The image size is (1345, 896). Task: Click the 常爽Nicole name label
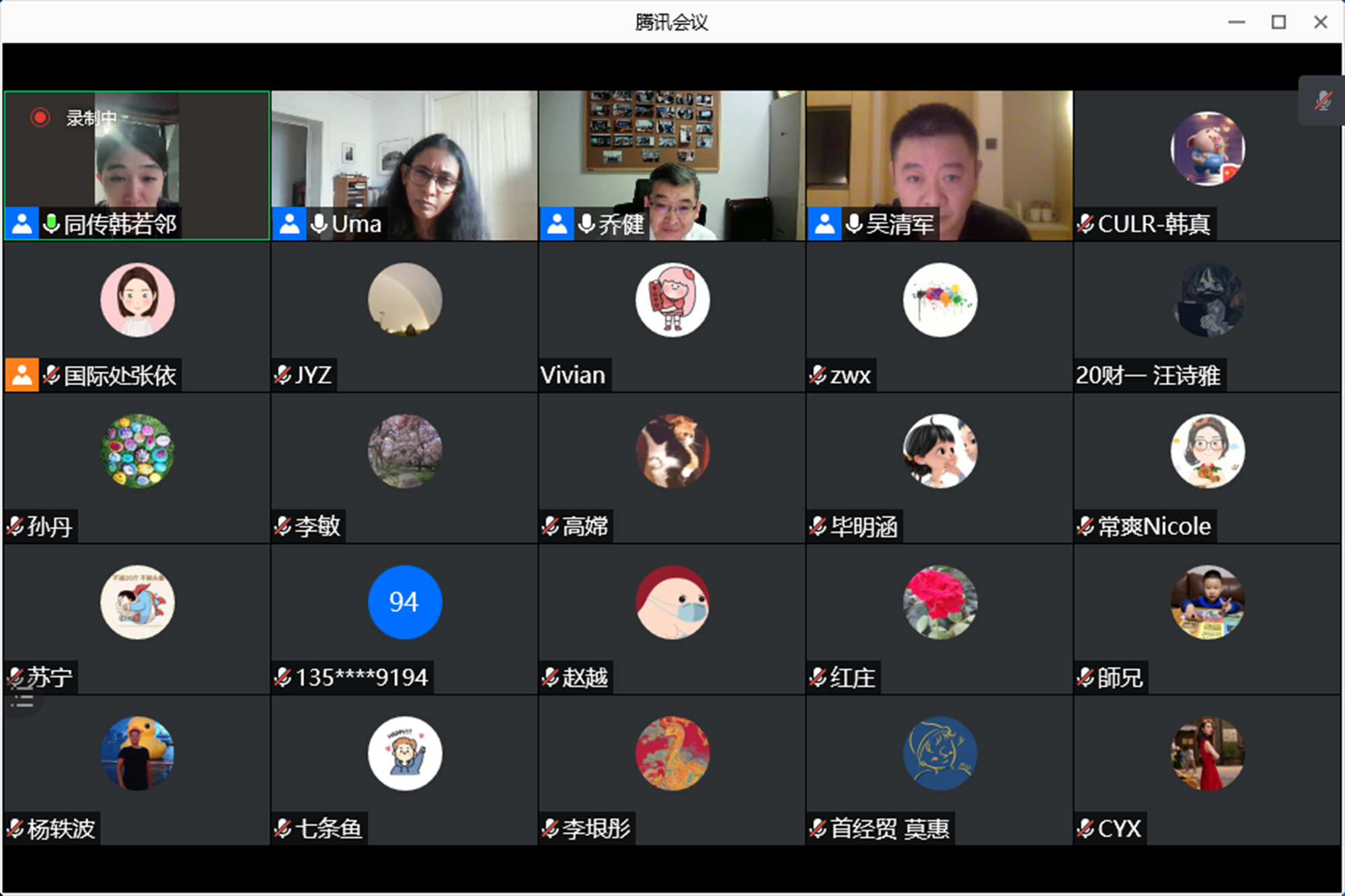1153,526
